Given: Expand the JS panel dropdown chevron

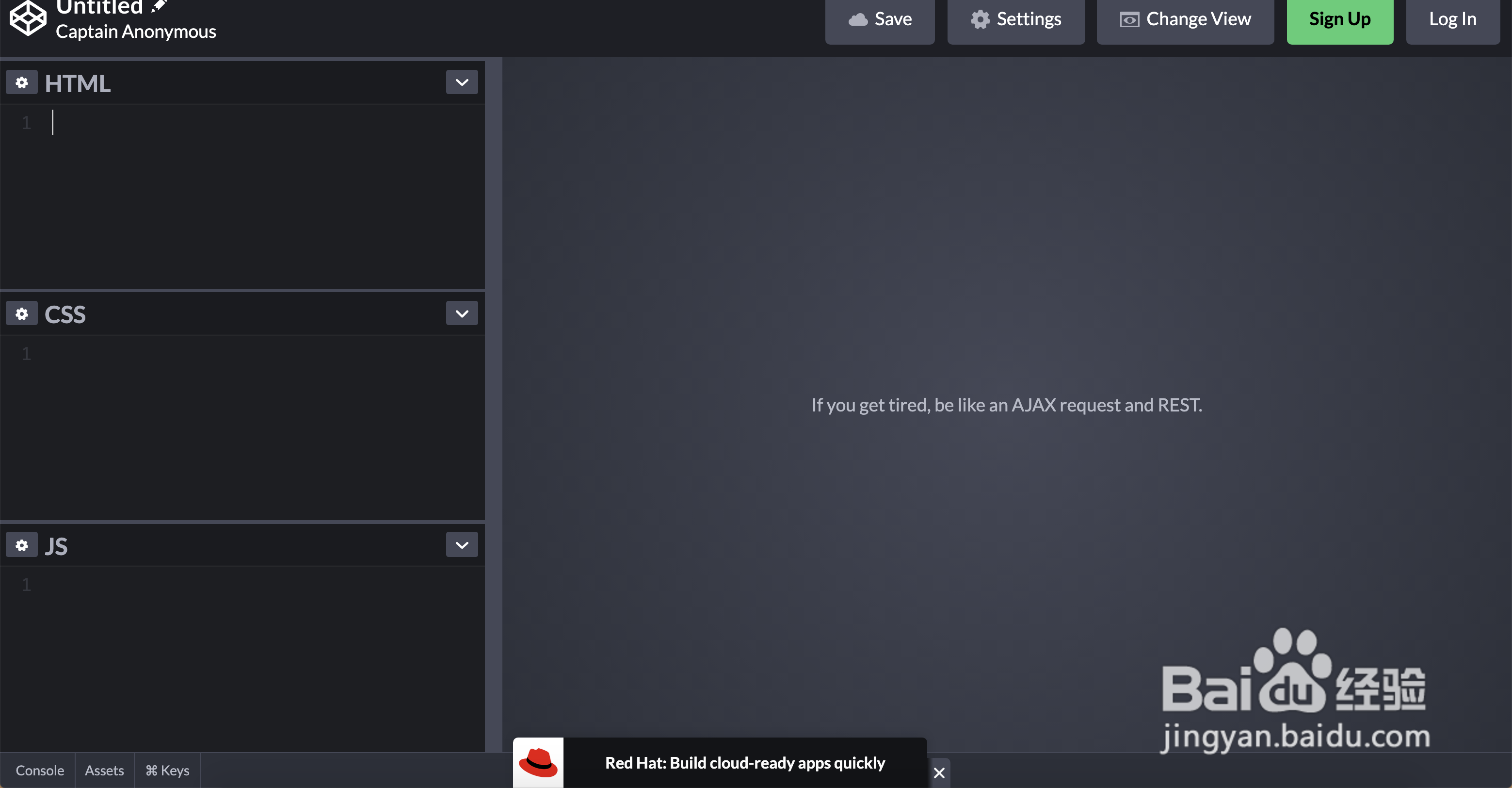Looking at the screenshot, I should click(x=462, y=545).
